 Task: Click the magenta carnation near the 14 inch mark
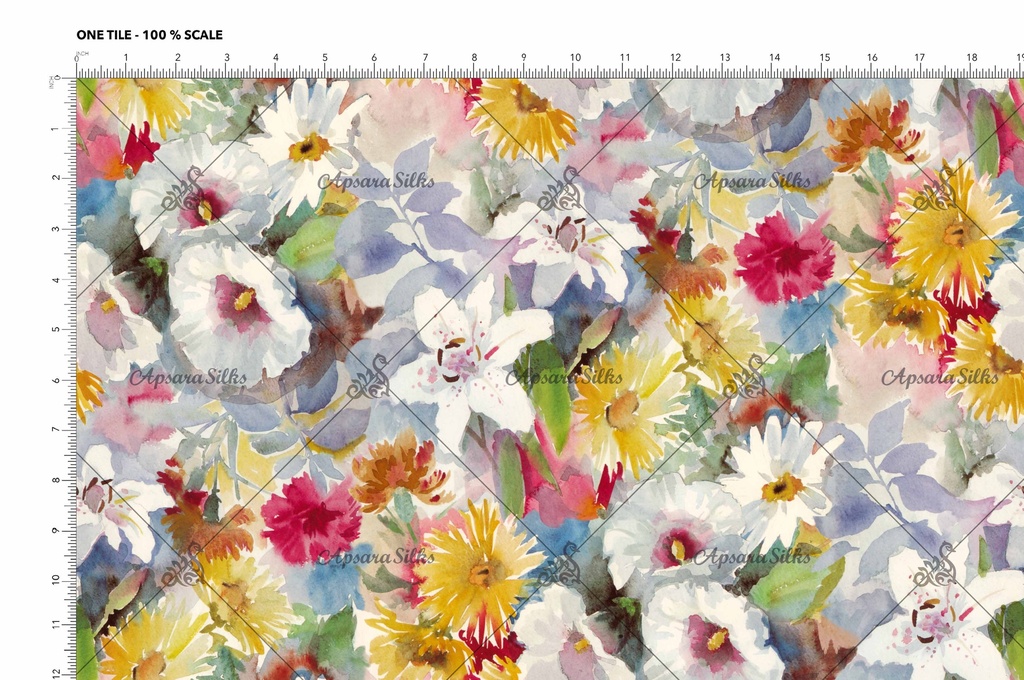click(784, 257)
